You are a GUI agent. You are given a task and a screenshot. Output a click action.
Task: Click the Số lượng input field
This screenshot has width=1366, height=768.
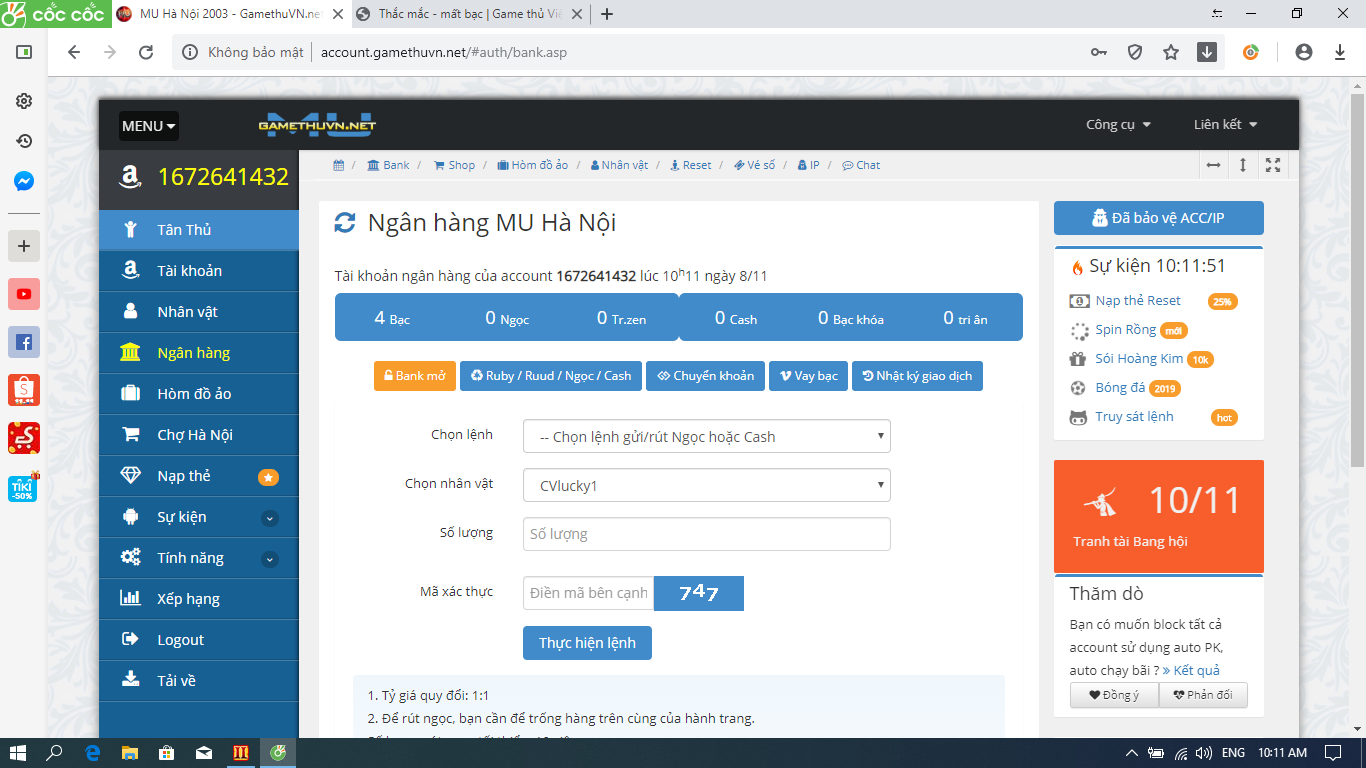(x=706, y=534)
